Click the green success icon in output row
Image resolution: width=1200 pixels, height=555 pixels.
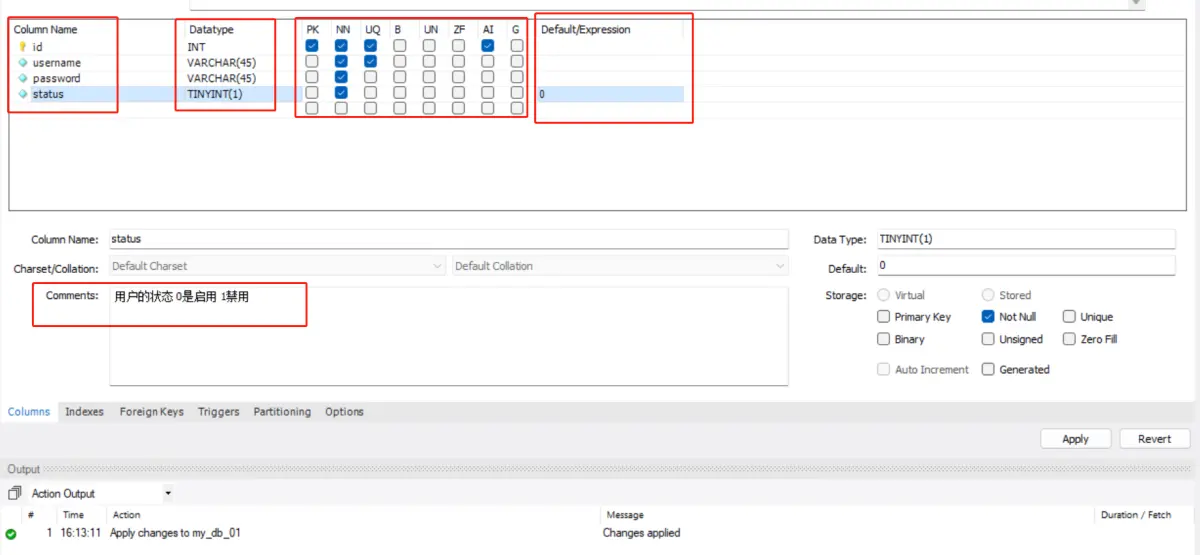click(x=11, y=534)
